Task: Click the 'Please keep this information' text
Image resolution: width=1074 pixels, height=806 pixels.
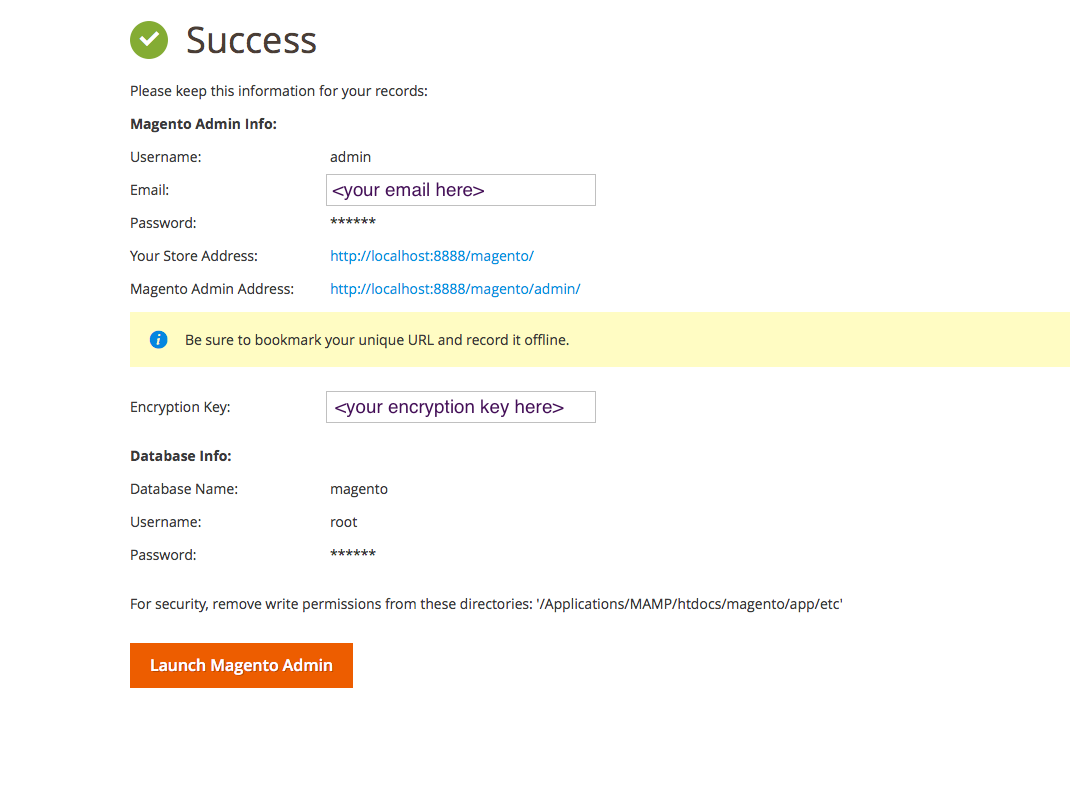Action: click(x=279, y=91)
